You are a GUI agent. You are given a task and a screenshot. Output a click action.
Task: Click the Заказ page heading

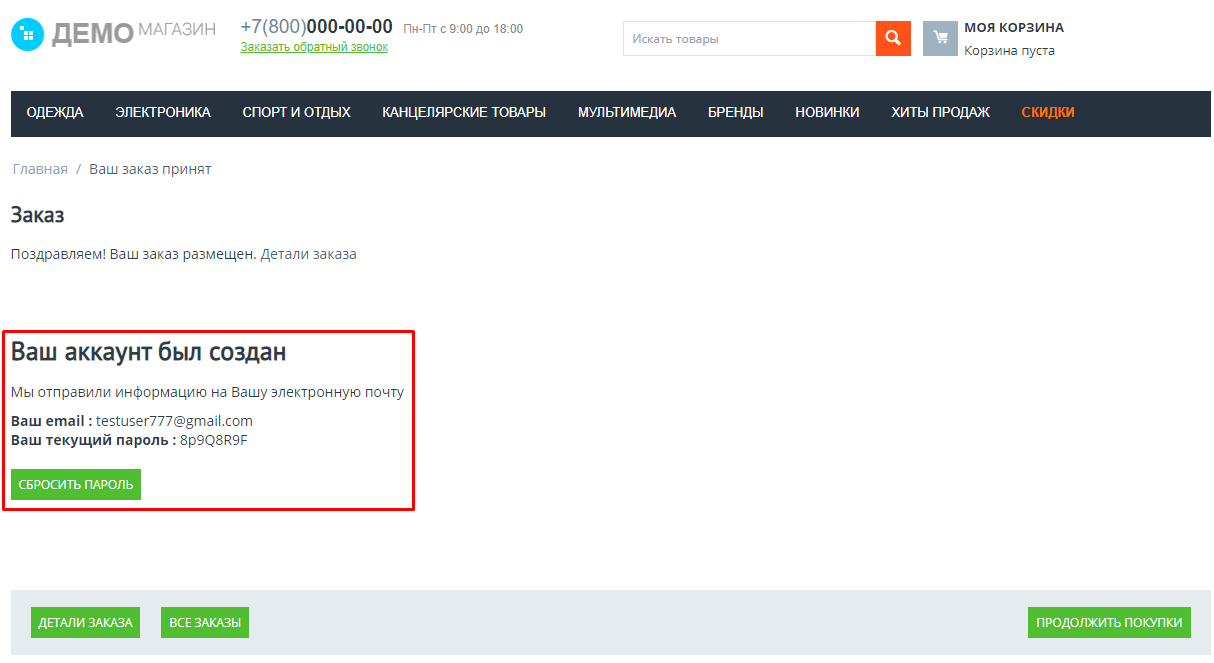(x=38, y=215)
